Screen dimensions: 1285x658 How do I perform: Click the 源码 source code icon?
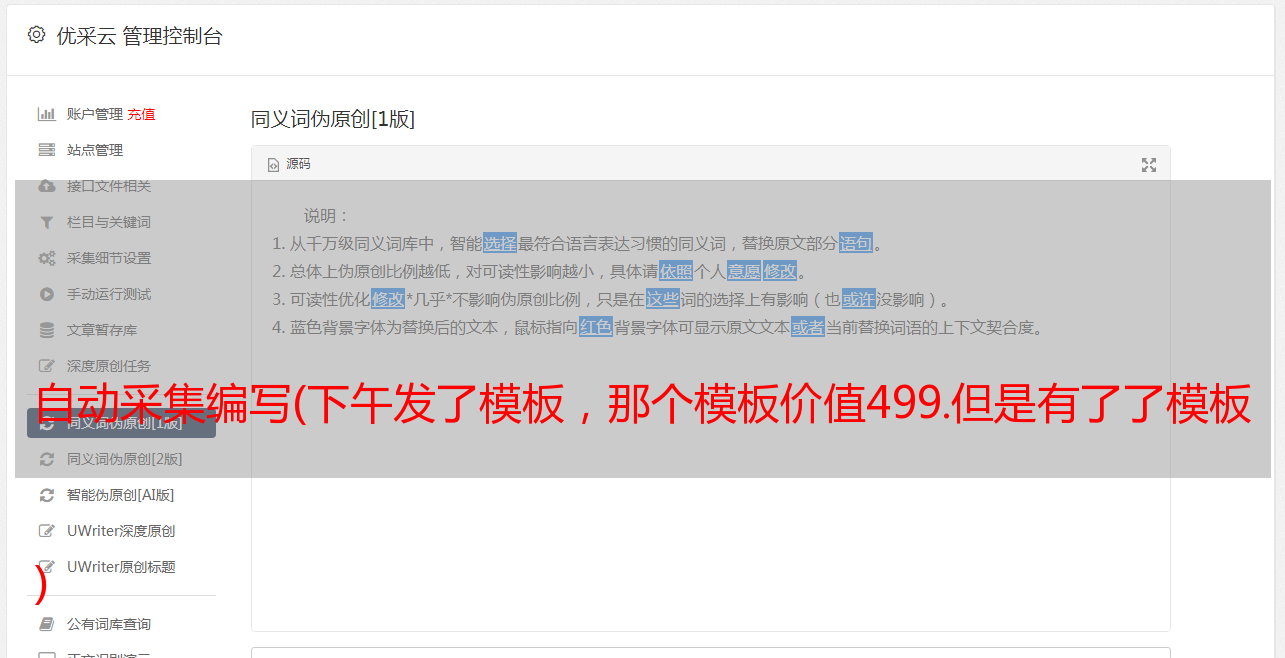point(273,165)
